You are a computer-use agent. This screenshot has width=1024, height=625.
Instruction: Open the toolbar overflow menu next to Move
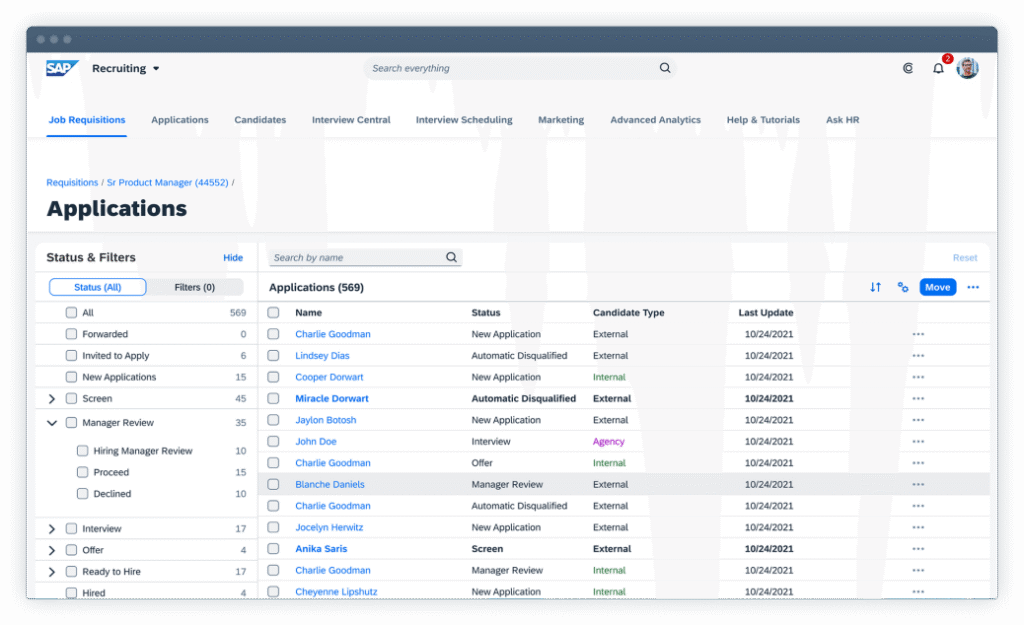(x=973, y=287)
